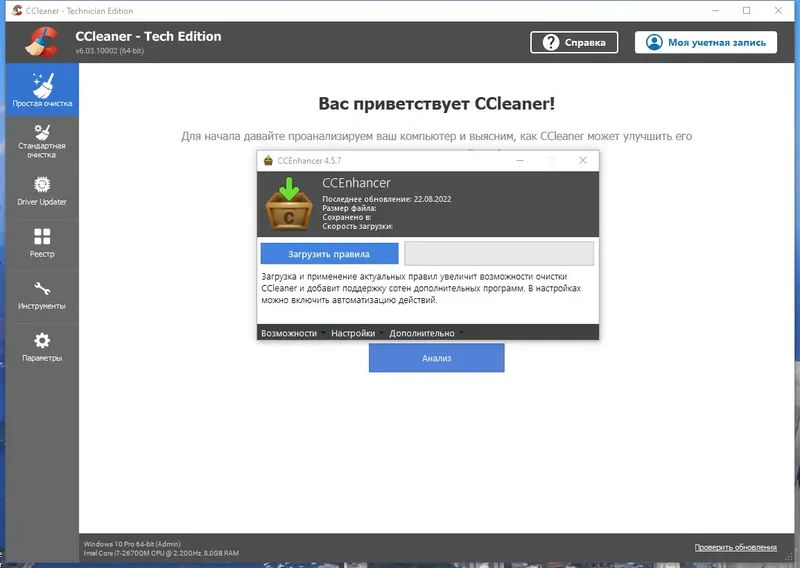This screenshot has width=800, height=568.
Task: Click Intel Core i7-2670QM CPU status text
Action: 161,553
